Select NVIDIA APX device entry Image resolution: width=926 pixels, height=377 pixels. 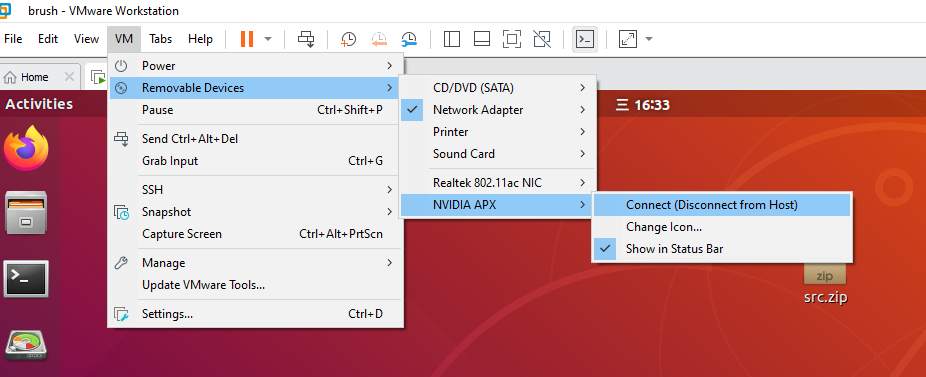(x=498, y=205)
